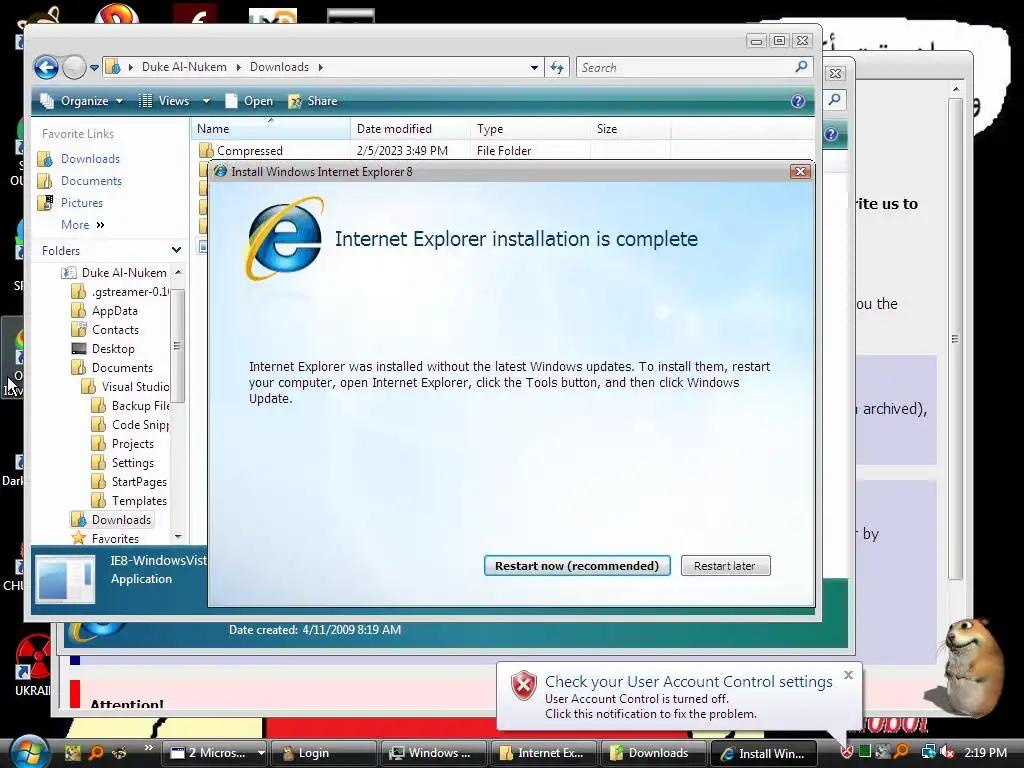
Task: Sort by the Size column header
Action: (x=630, y=129)
